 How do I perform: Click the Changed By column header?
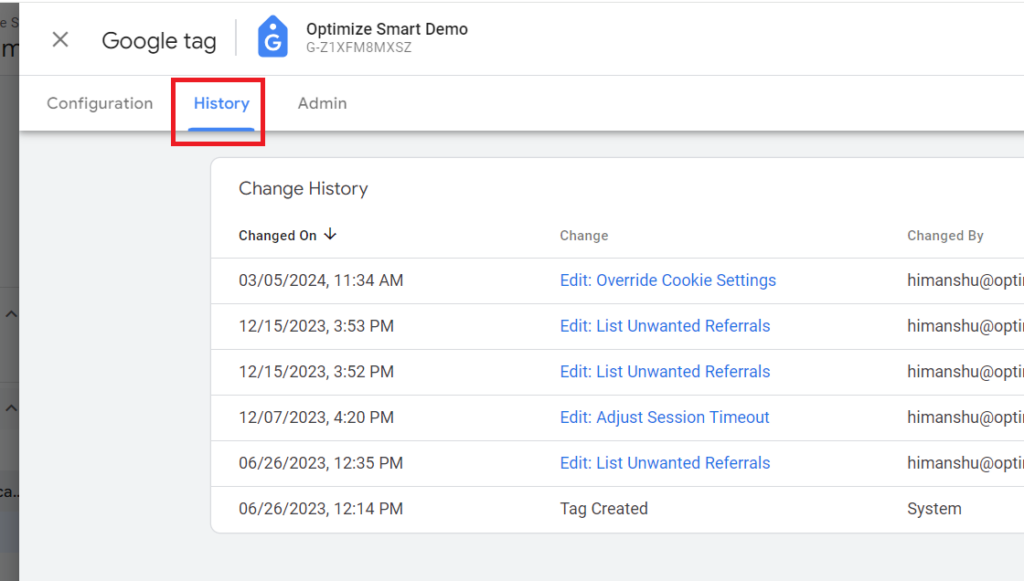point(945,236)
